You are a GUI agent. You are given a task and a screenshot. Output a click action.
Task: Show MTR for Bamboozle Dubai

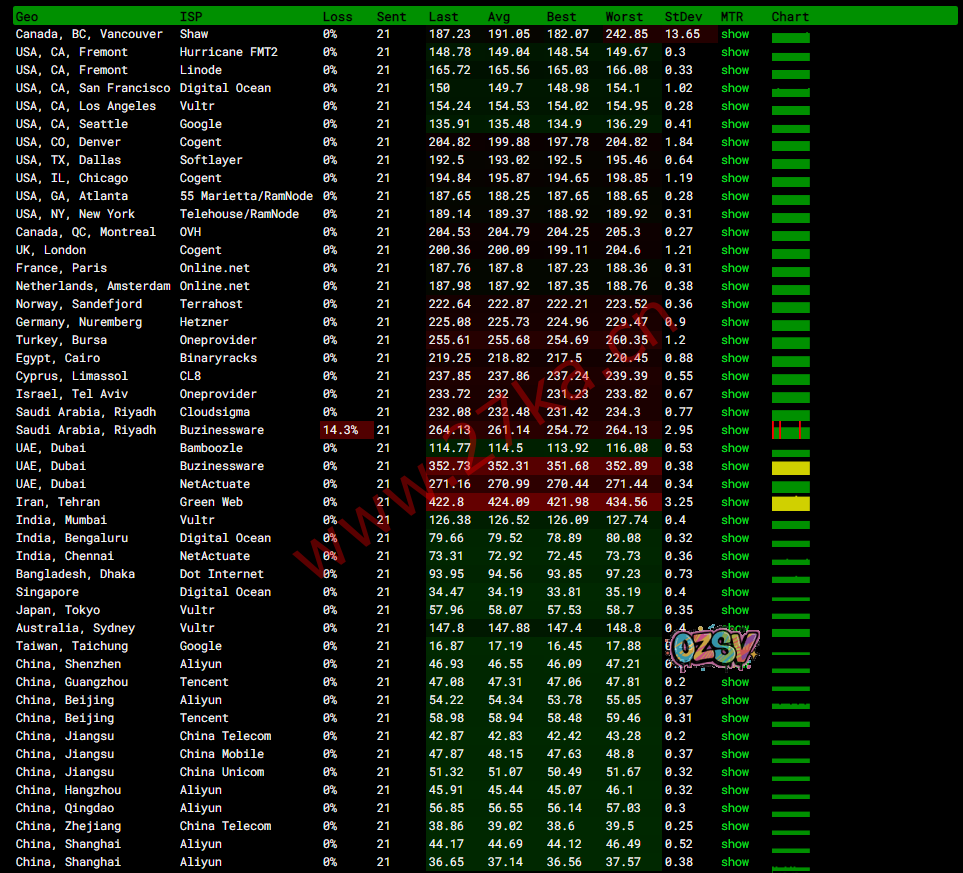point(735,448)
